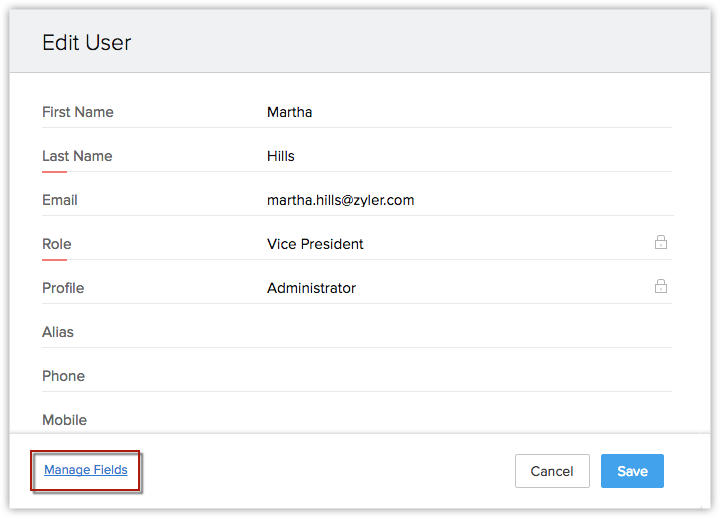Click the lock icon in the Profile row
Image resolution: width=720 pixels, height=518 pixels.
tap(661, 286)
